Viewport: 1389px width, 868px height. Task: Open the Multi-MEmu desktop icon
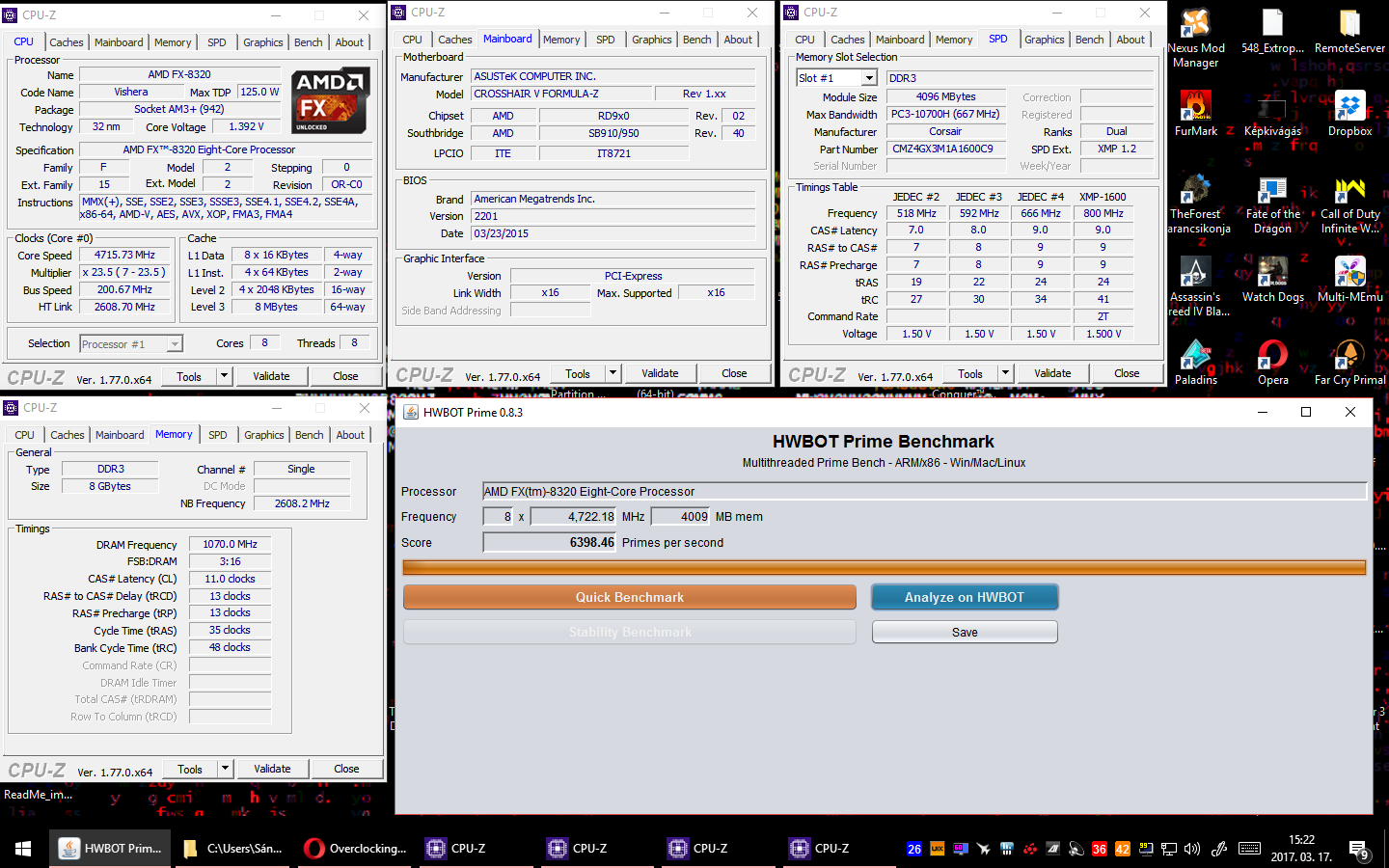pyautogui.click(x=1349, y=280)
